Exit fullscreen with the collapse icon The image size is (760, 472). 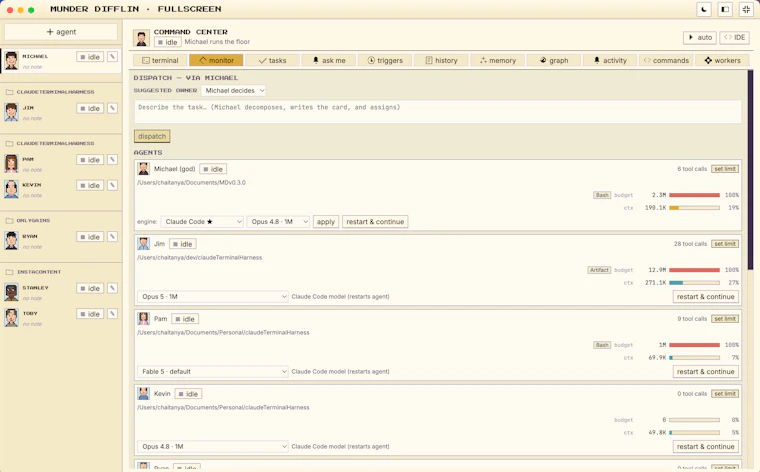tap(746, 9)
